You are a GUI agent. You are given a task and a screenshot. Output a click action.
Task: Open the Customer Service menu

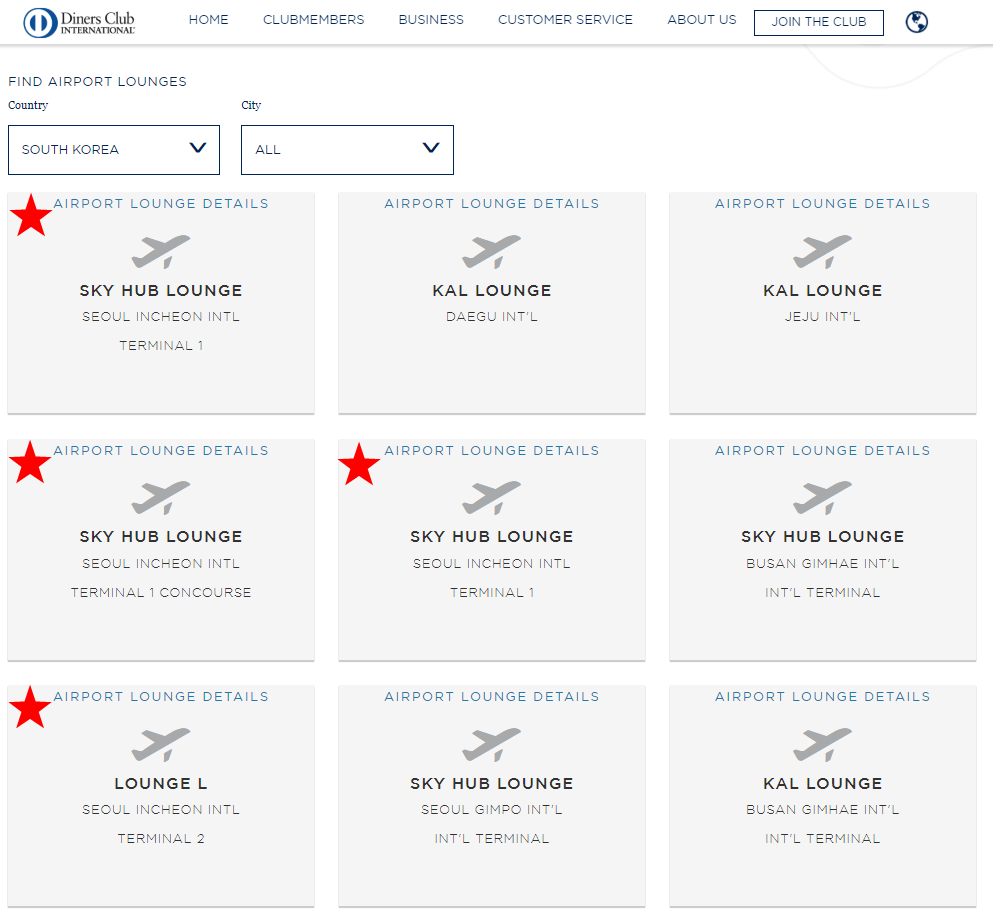click(x=566, y=20)
